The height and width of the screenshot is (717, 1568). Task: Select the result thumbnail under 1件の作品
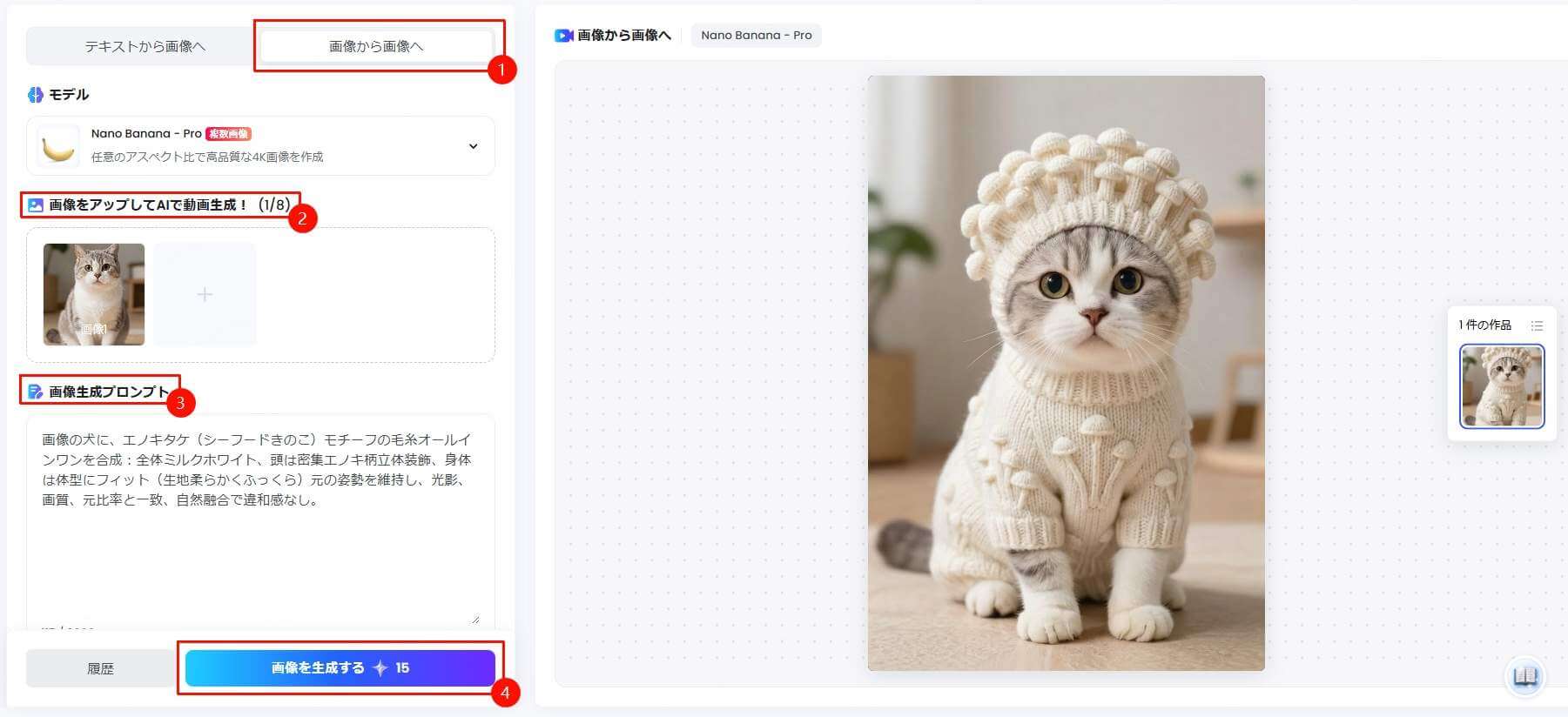pyautogui.click(x=1502, y=386)
